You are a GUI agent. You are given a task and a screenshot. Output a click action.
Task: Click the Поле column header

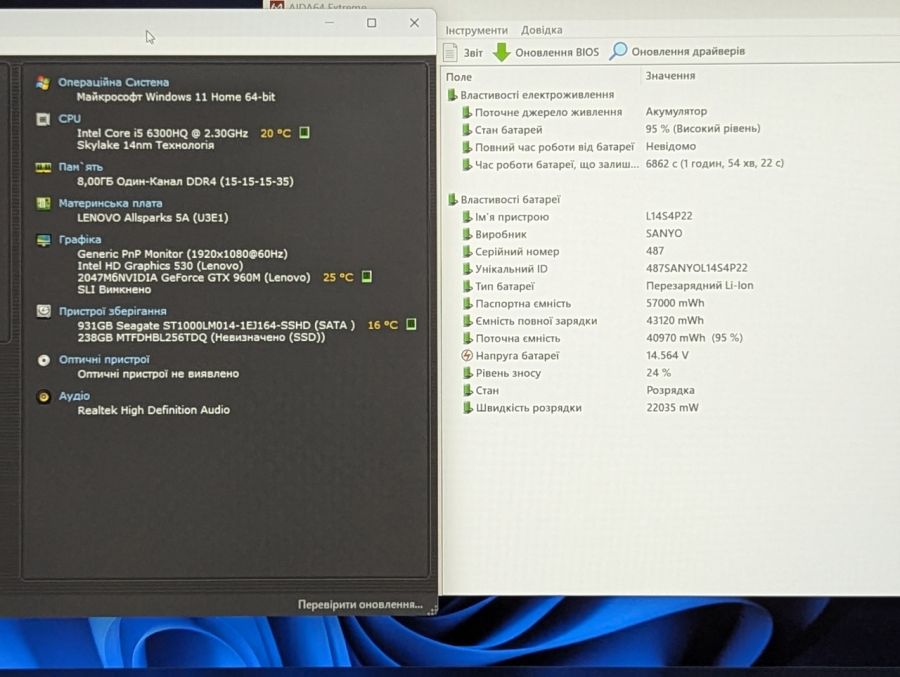[459, 77]
